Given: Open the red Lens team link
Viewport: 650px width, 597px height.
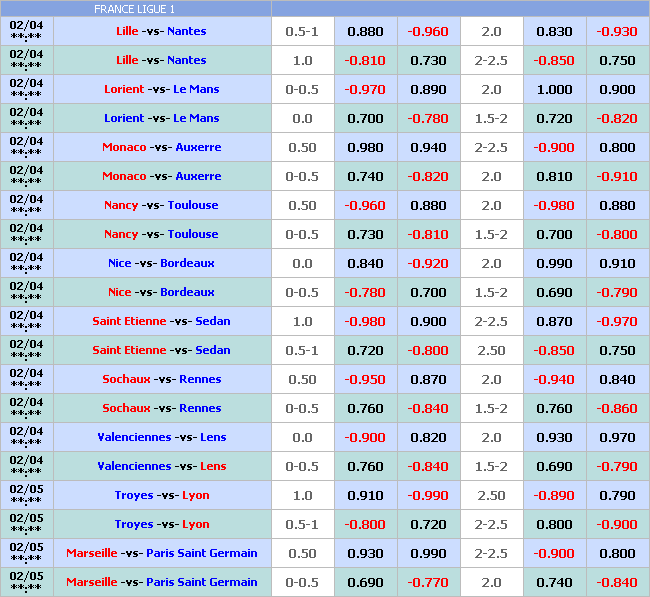Looking at the screenshot, I should [213, 466].
